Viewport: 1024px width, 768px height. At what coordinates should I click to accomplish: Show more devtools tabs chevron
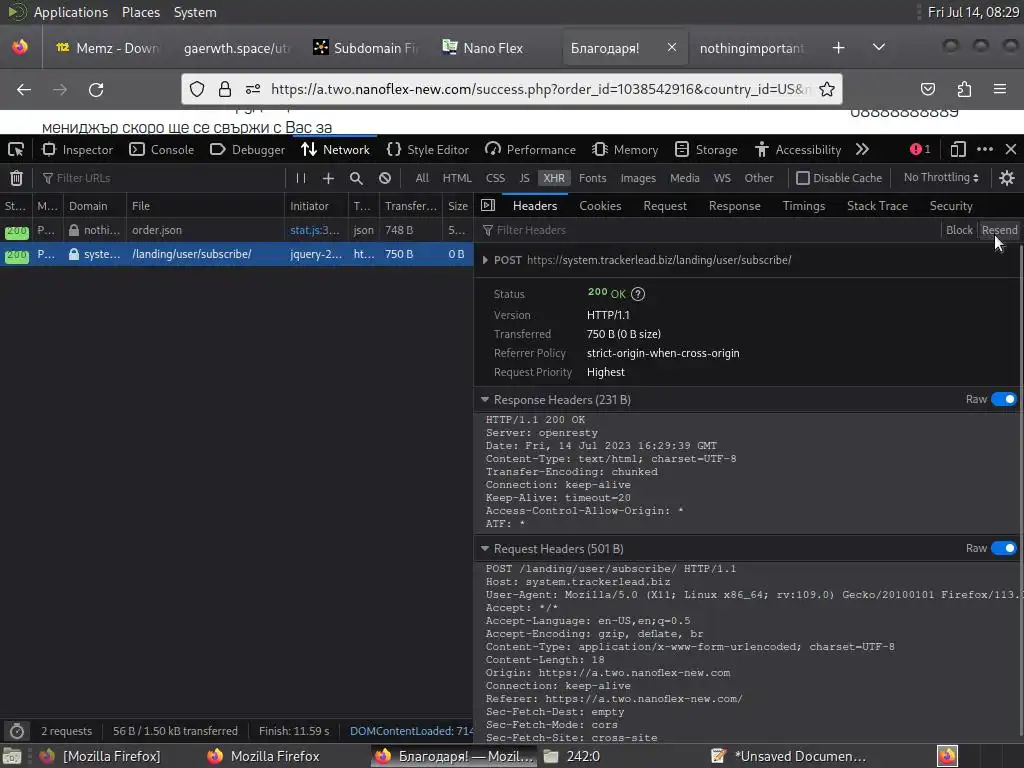862,150
